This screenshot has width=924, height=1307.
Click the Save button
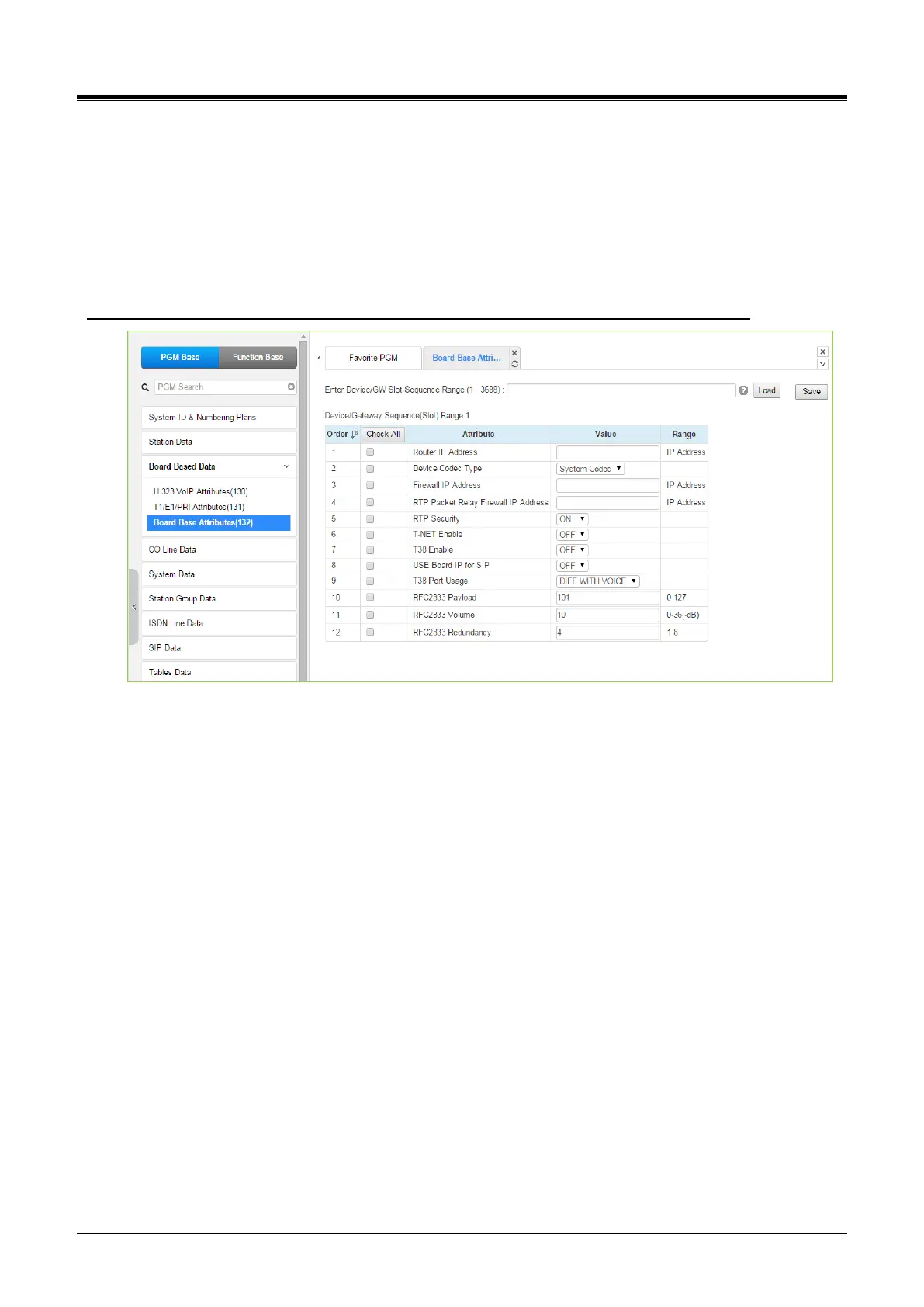point(812,391)
